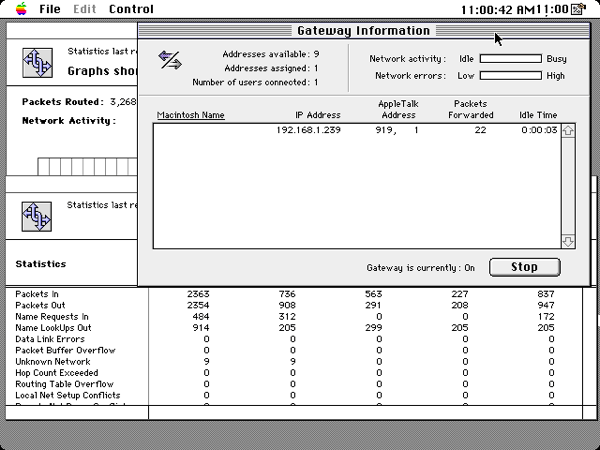Click the Packets Forwarded column header
The width and height of the screenshot is (600, 450).
tap(471, 109)
